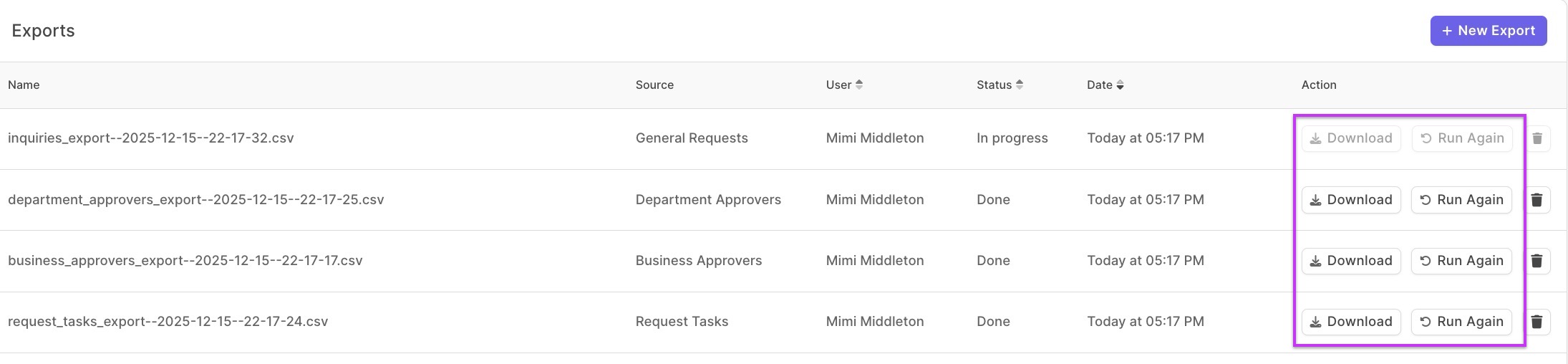Image resolution: width=1568 pixels, height=364 pixels.
Task: Click the Source column header
Action: [654, 85]
